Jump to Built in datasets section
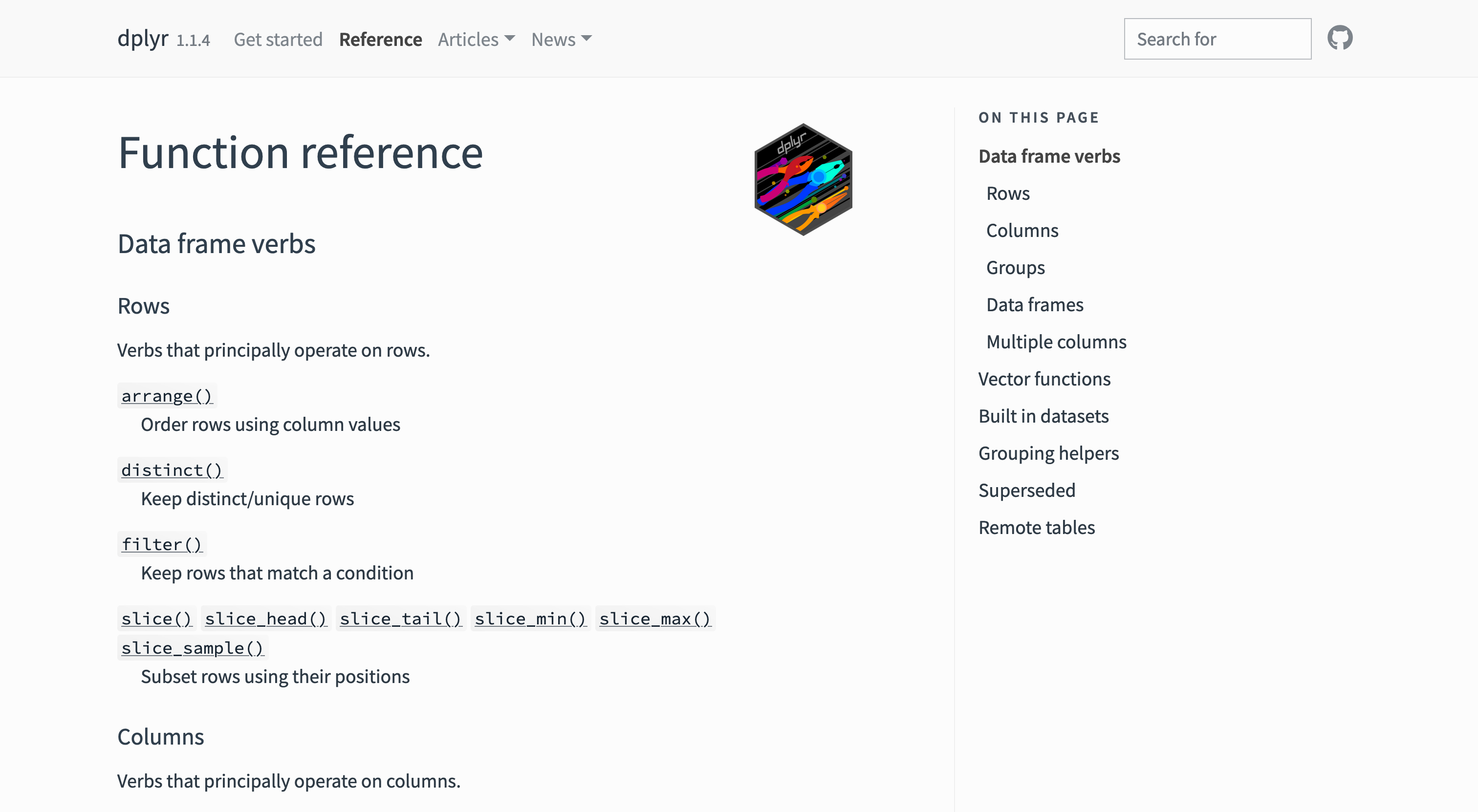Image resolution: width=1478 pixels, height=812 pixels. pyautogui.click(x=1043, y=416)
